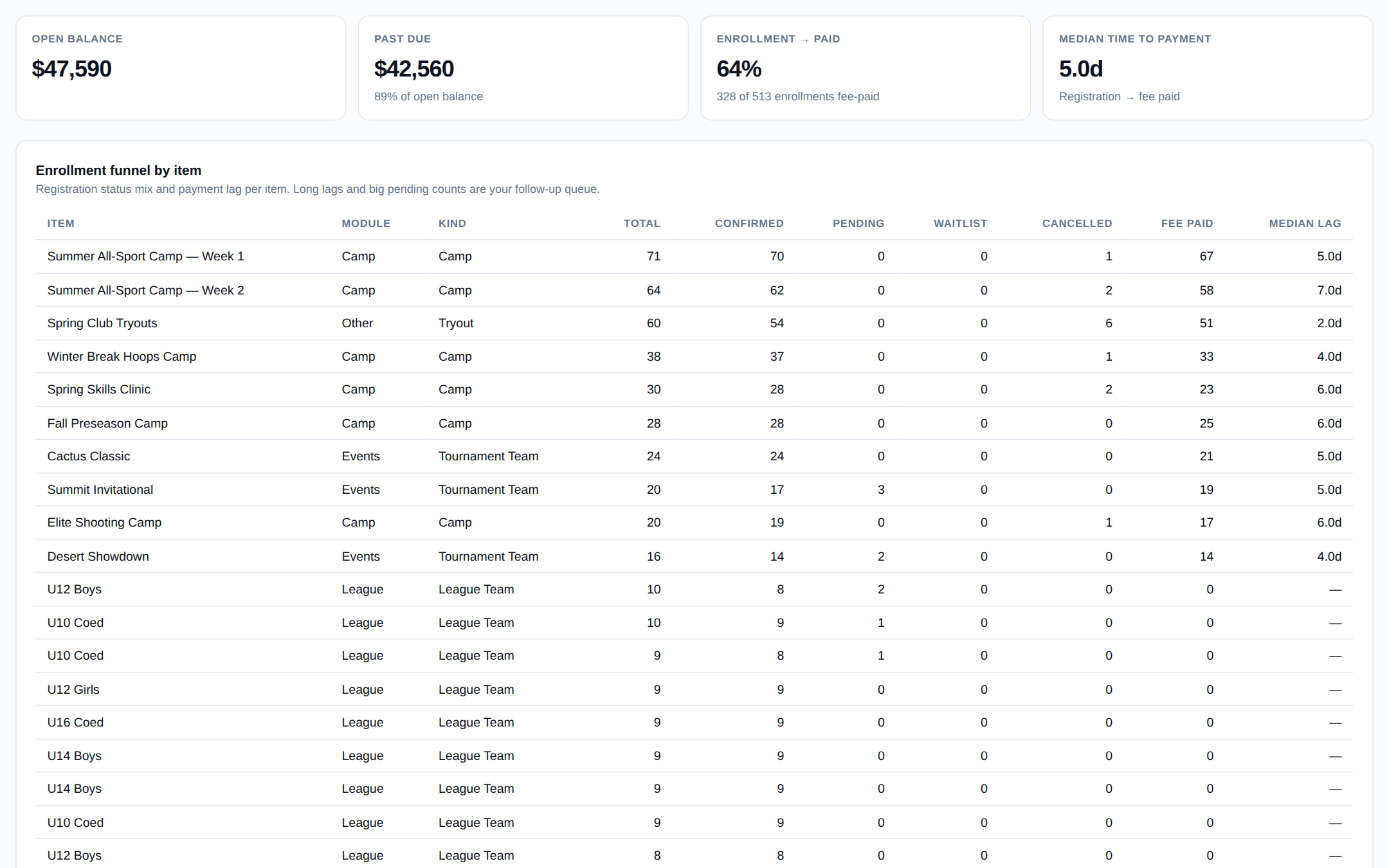Select the 'Summit Invitational' item
This screenshot has height=868, width=1389.
point(100,490)
